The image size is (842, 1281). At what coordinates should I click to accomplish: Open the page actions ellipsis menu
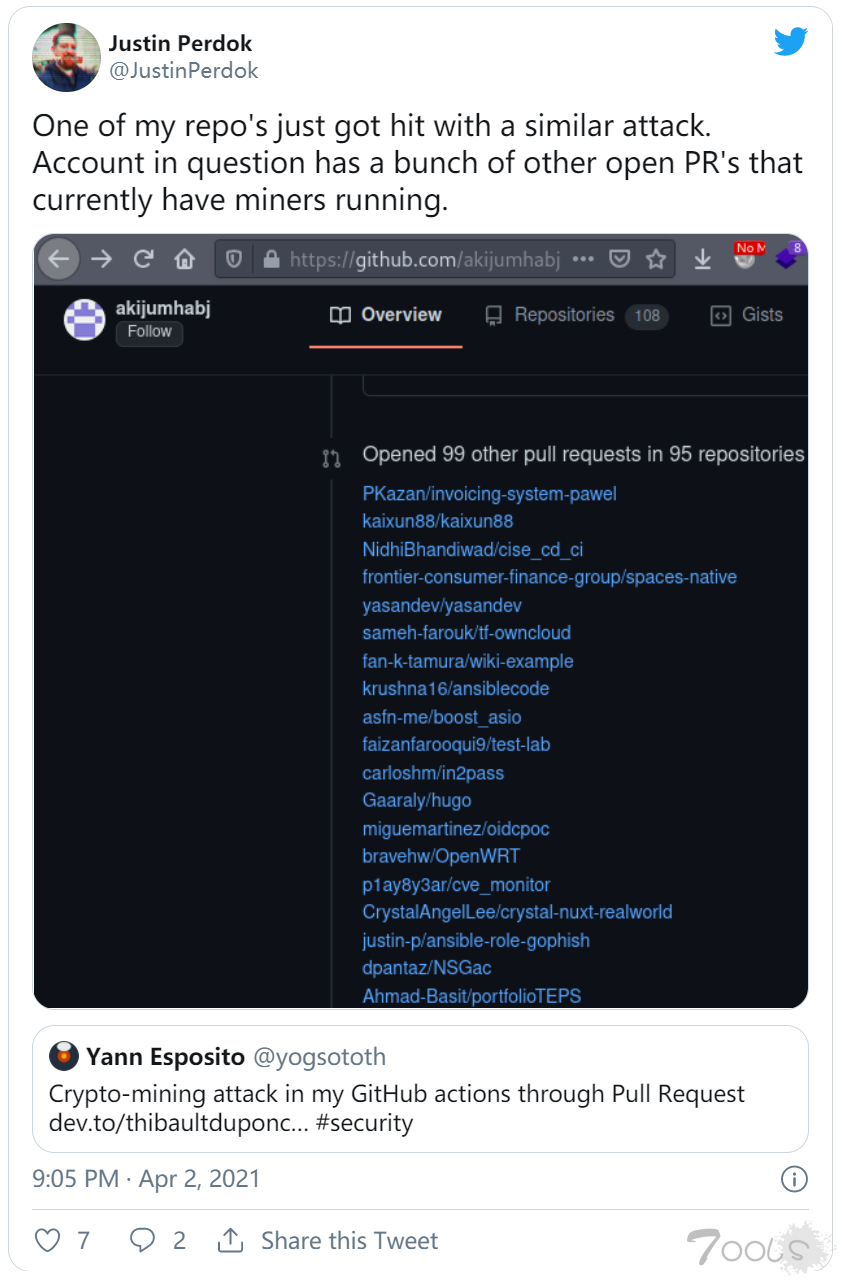tap(583, 258)
